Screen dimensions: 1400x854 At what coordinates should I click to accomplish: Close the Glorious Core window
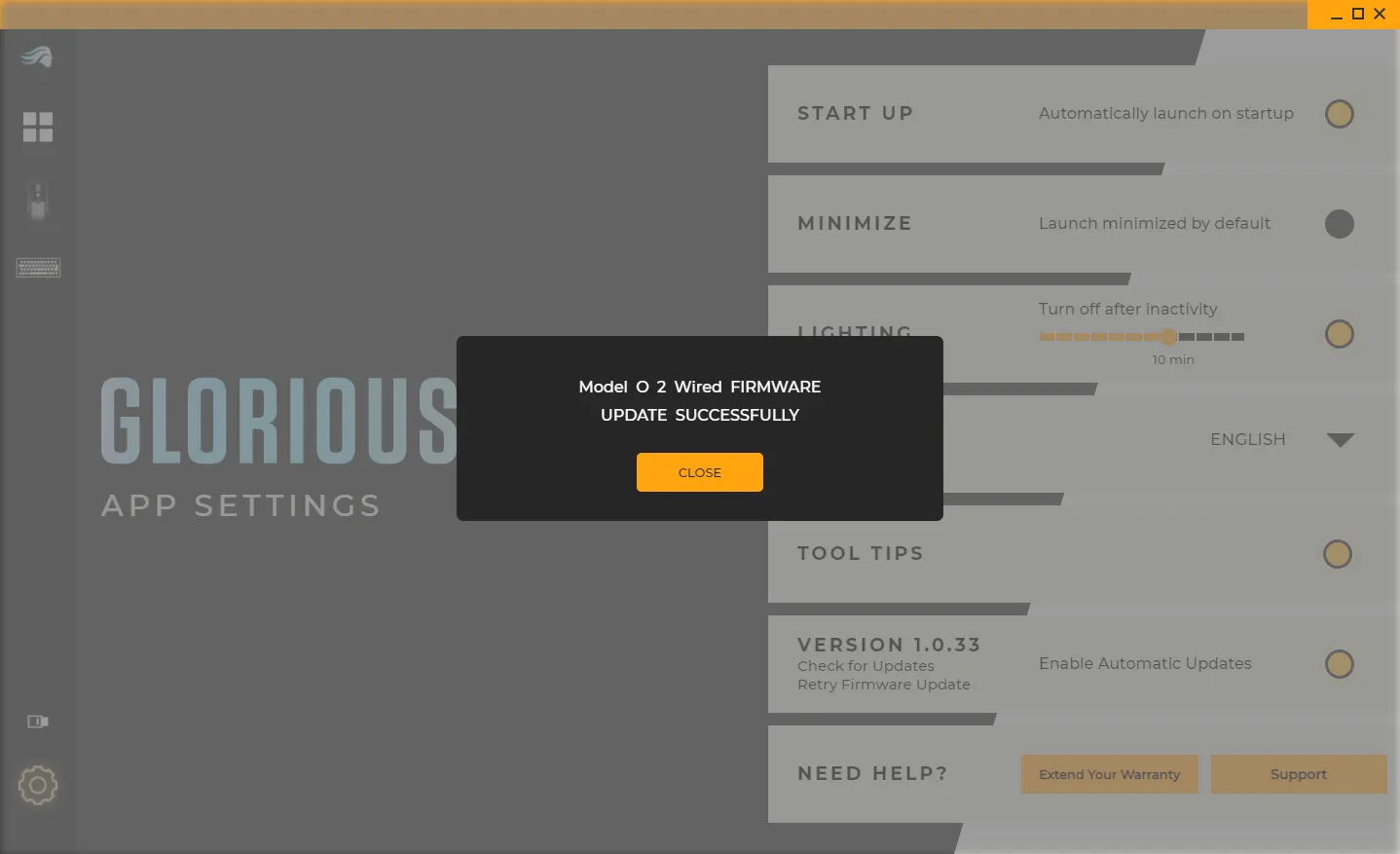tap(1380, 14)
